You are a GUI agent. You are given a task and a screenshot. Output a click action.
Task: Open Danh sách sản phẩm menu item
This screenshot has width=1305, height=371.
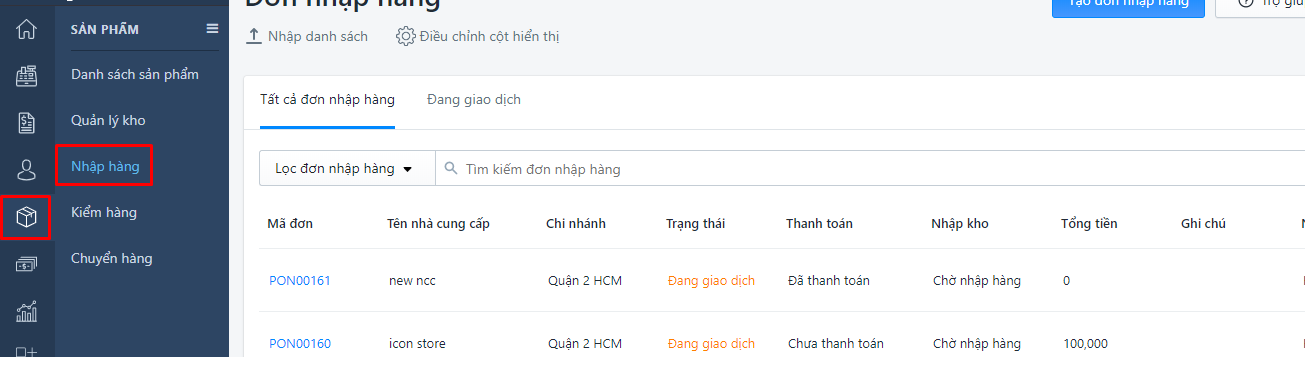click(x=135, y=74)
